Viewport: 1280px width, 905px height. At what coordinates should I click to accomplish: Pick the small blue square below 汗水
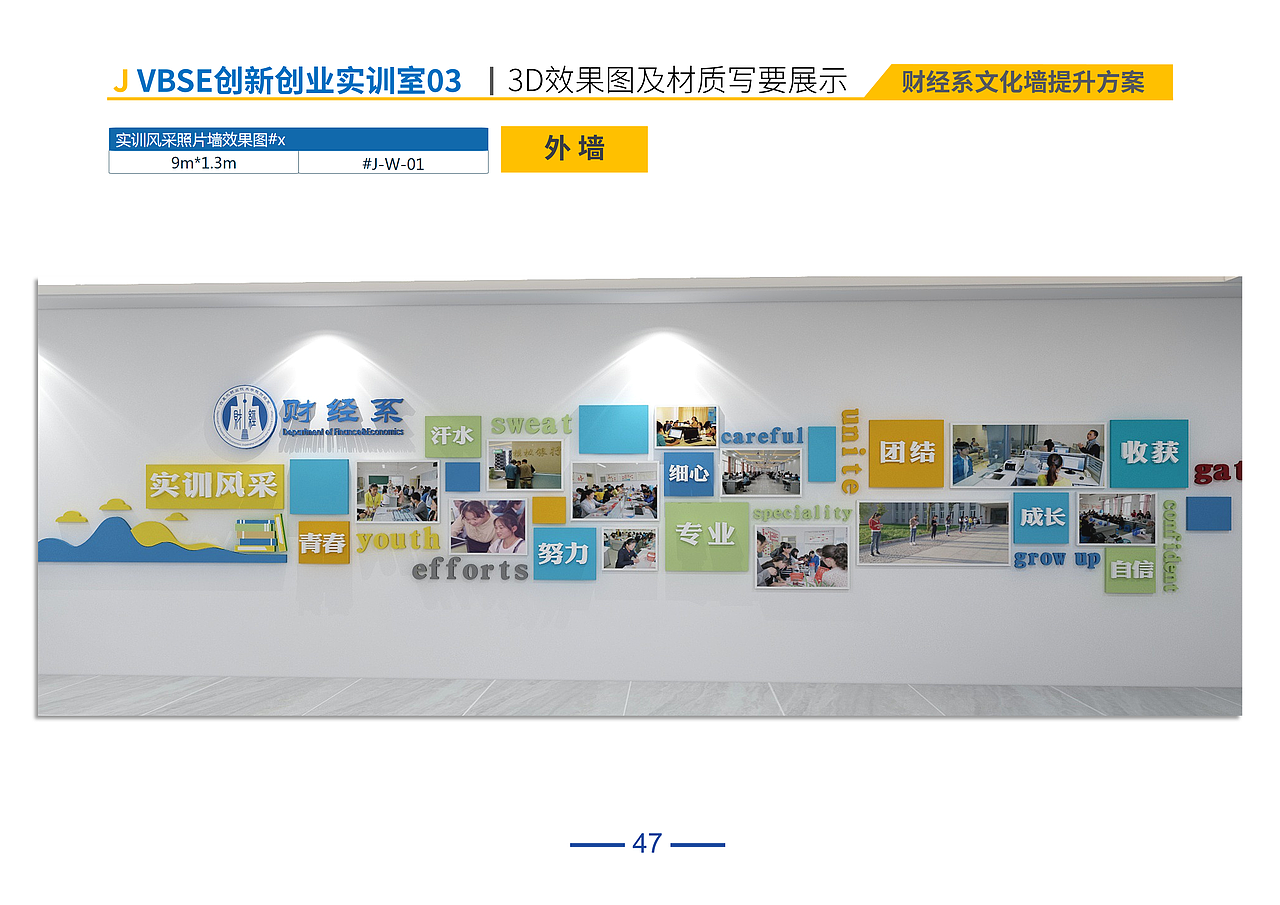pos(463,476)
